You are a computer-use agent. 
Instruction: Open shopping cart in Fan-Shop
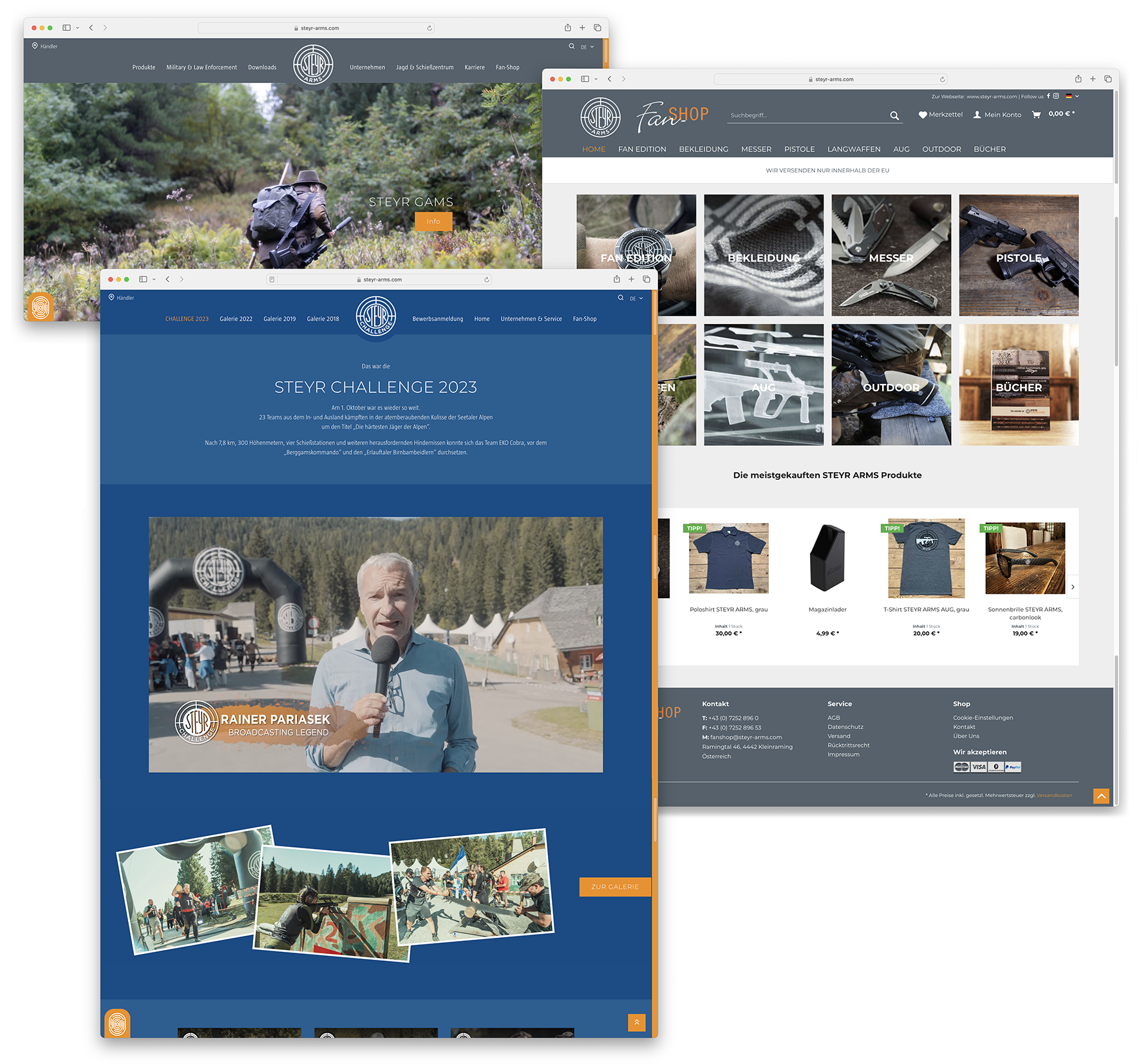1036,115
